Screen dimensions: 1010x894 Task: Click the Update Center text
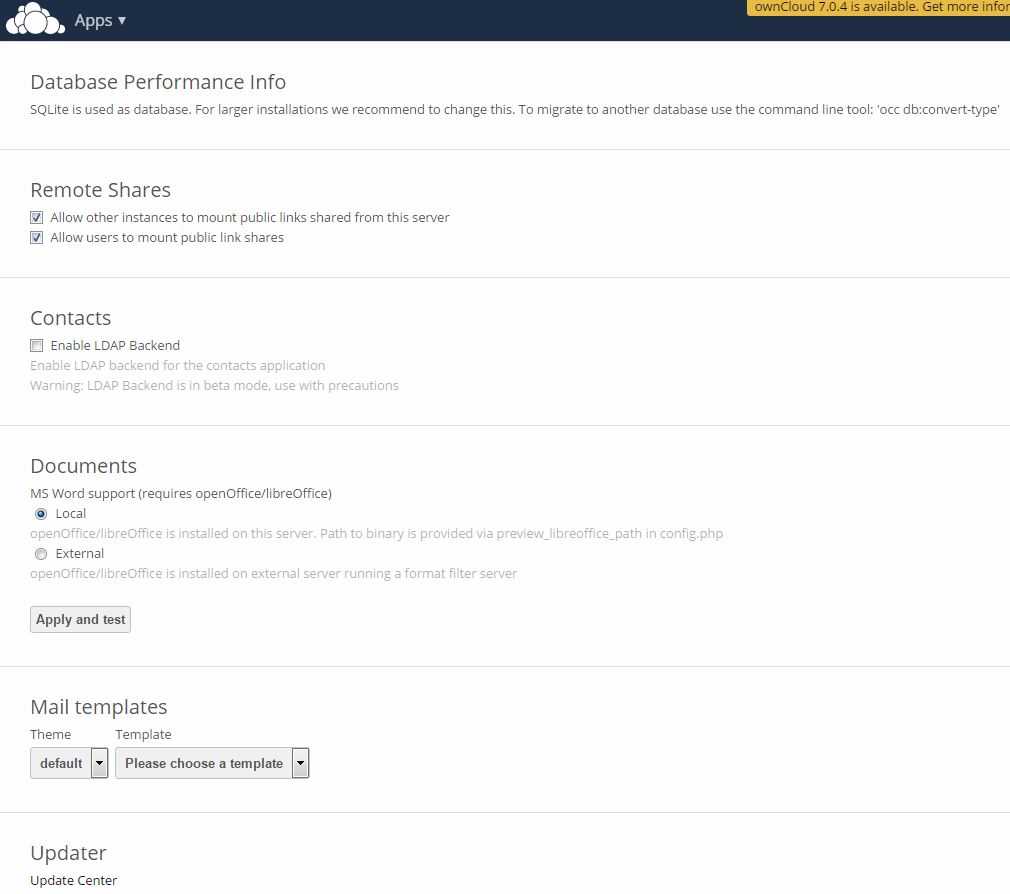coord(73,880)
